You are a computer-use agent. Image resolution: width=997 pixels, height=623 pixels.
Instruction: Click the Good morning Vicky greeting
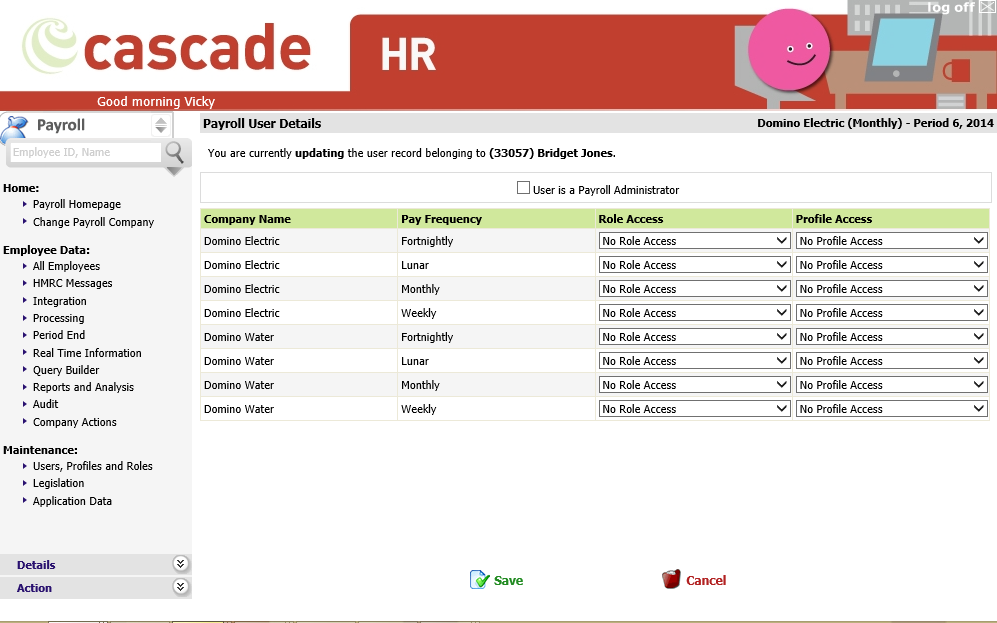pos(156,101)
